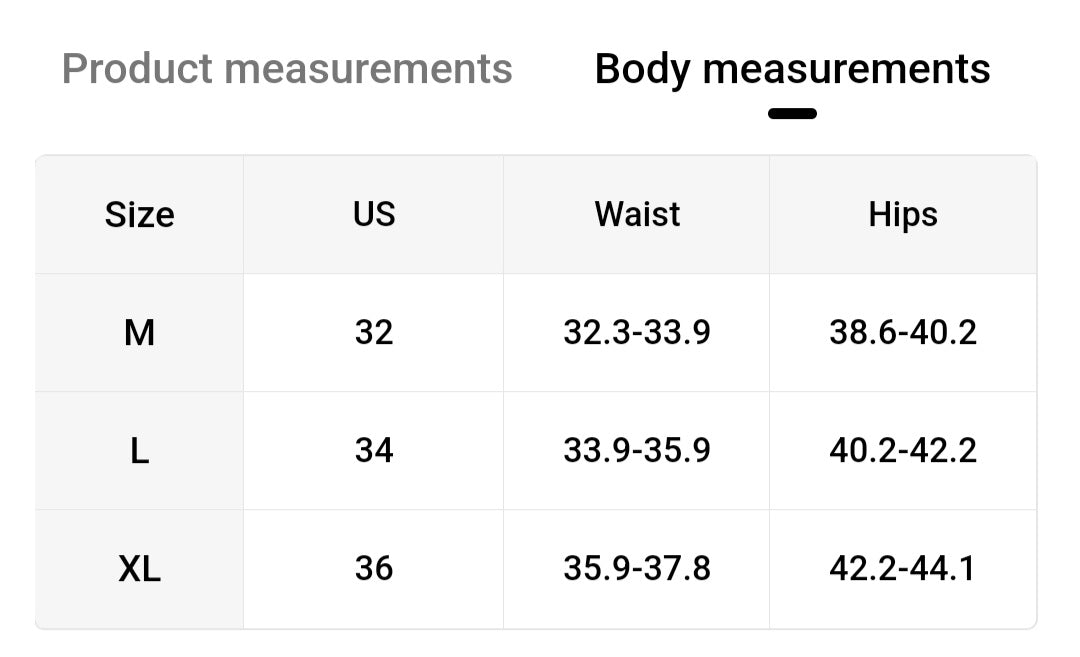Screen dimensions: 1080x657
Task: Click the active tab underline indicator
Action: (792, 113)
